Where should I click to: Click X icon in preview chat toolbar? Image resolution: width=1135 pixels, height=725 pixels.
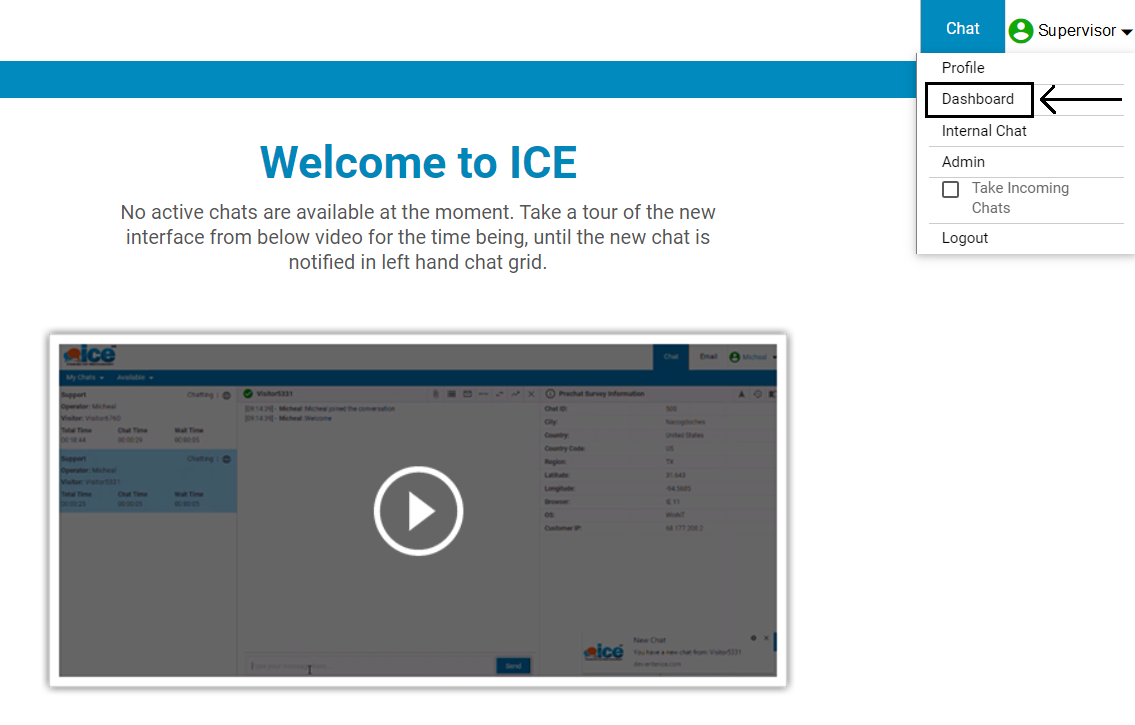531,394
